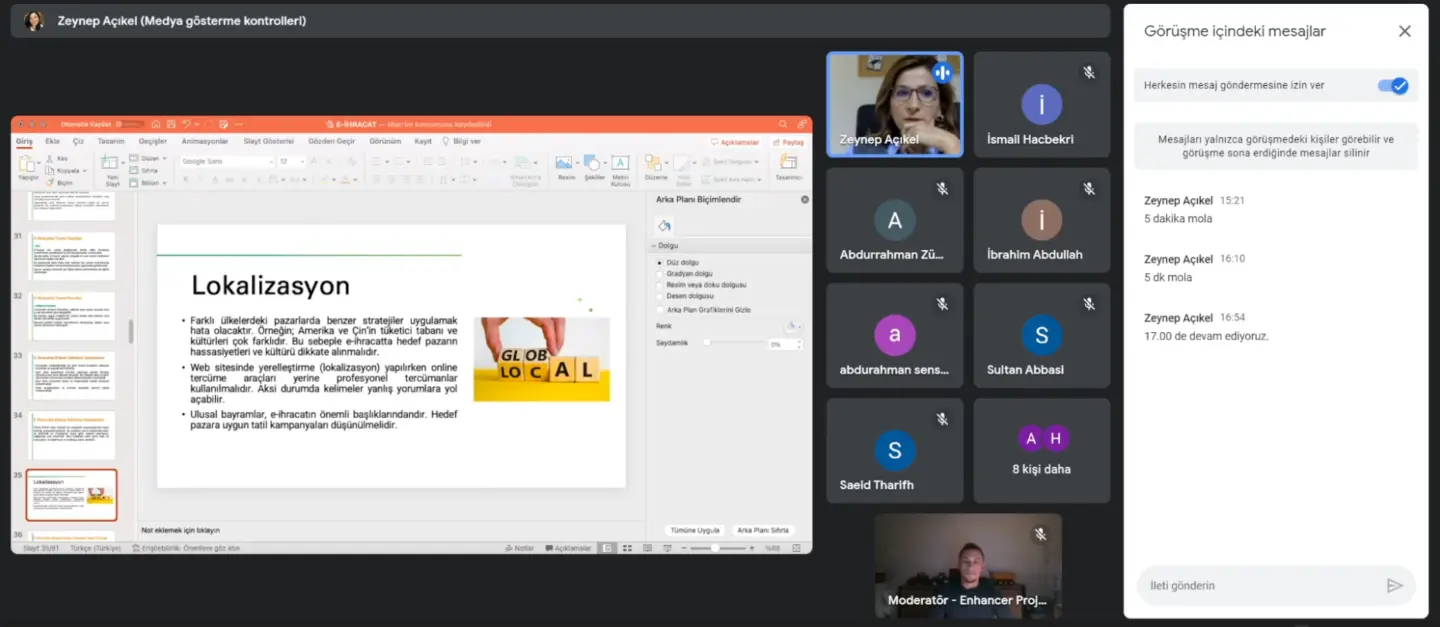Switch to the Tasarım ribbon tab
1440x627 pixels.
[111, 141]
